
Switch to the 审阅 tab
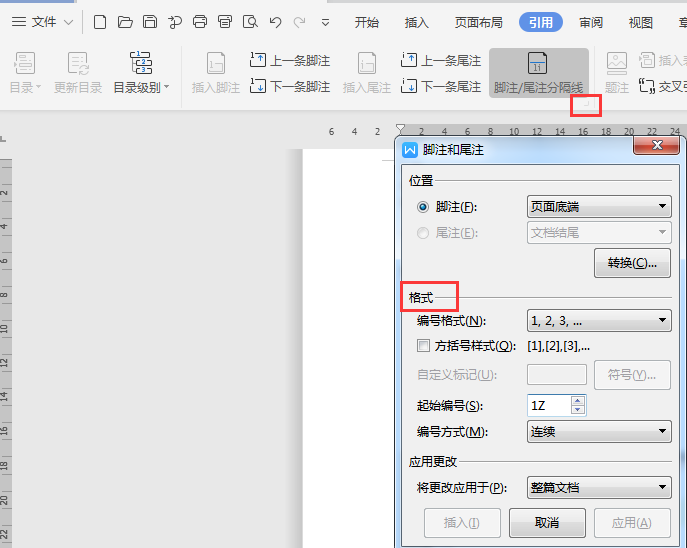pos(591,22)
